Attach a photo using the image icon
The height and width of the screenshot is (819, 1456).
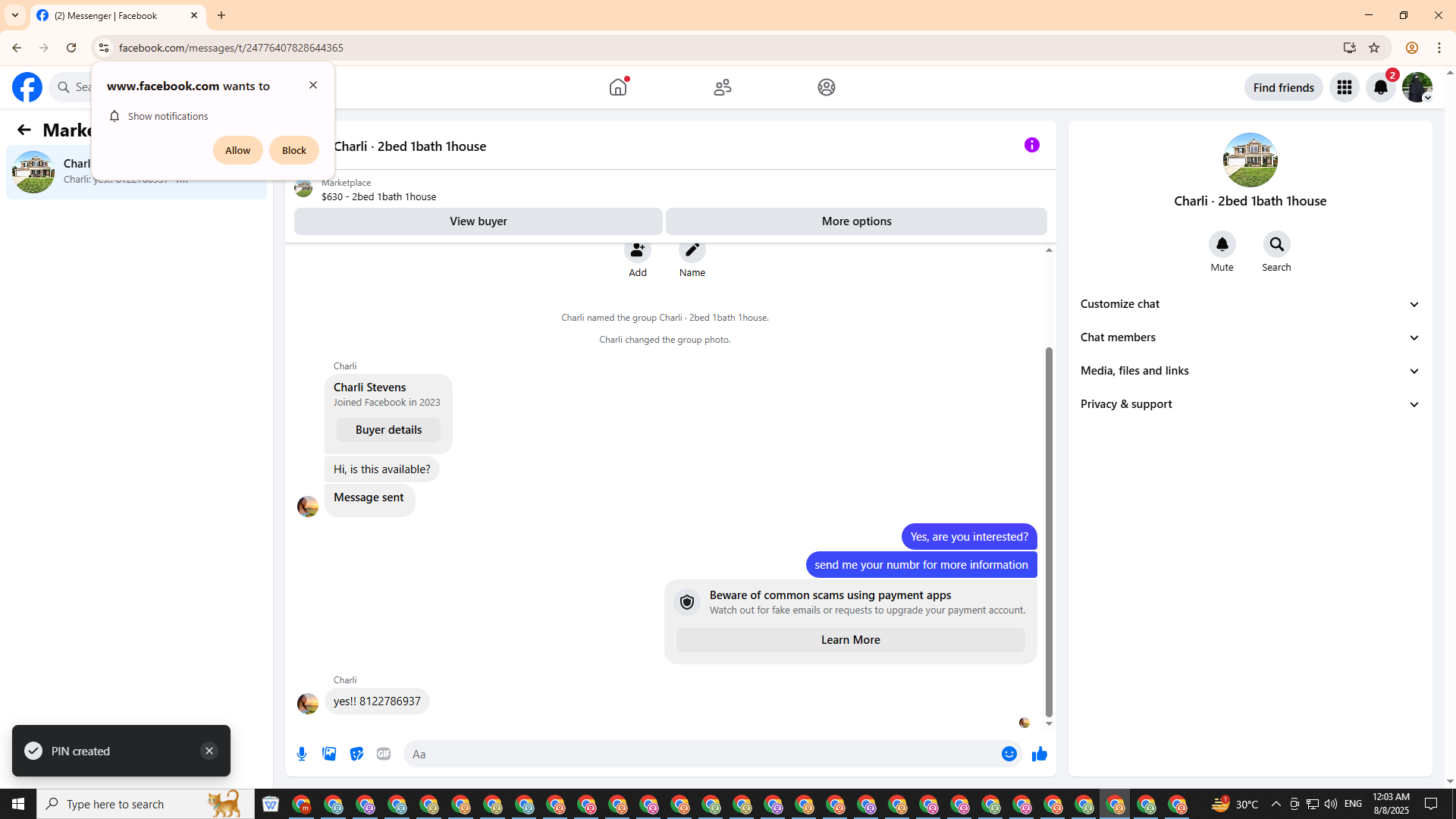click(329, 754)
